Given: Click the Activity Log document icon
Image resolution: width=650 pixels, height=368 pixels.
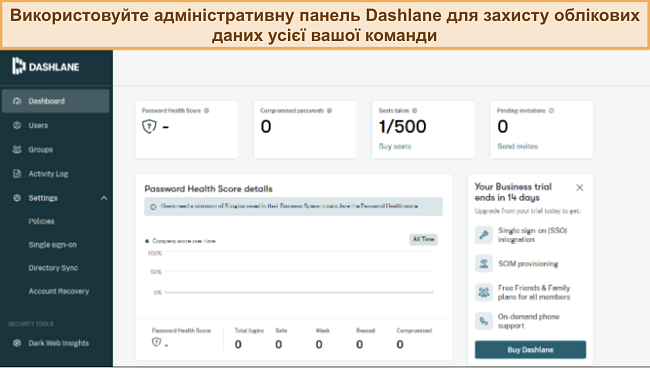Looking at the screenshot, I should point(17,174).
